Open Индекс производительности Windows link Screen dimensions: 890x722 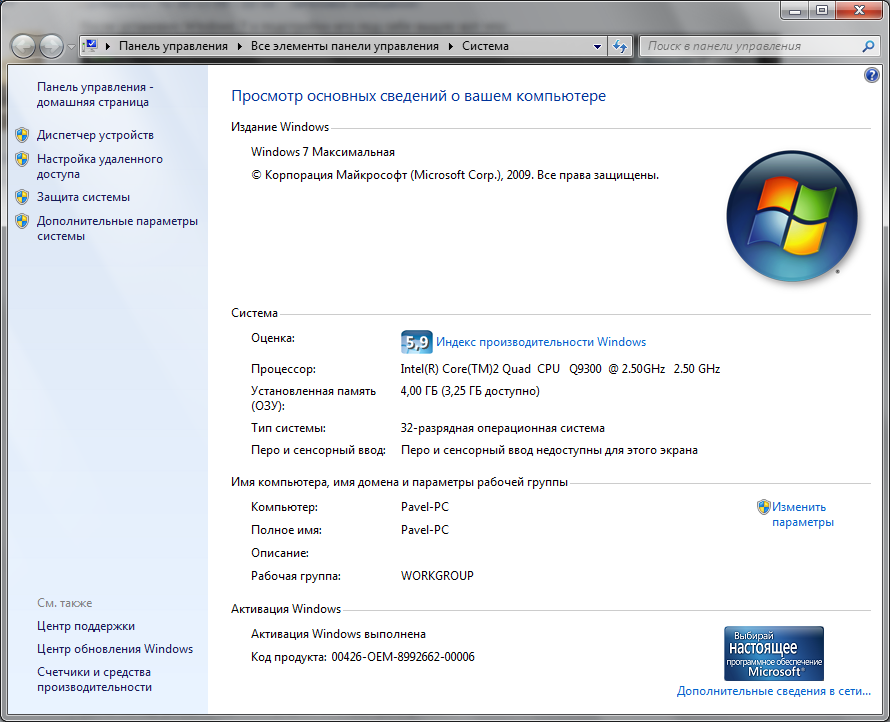[541, 342]
